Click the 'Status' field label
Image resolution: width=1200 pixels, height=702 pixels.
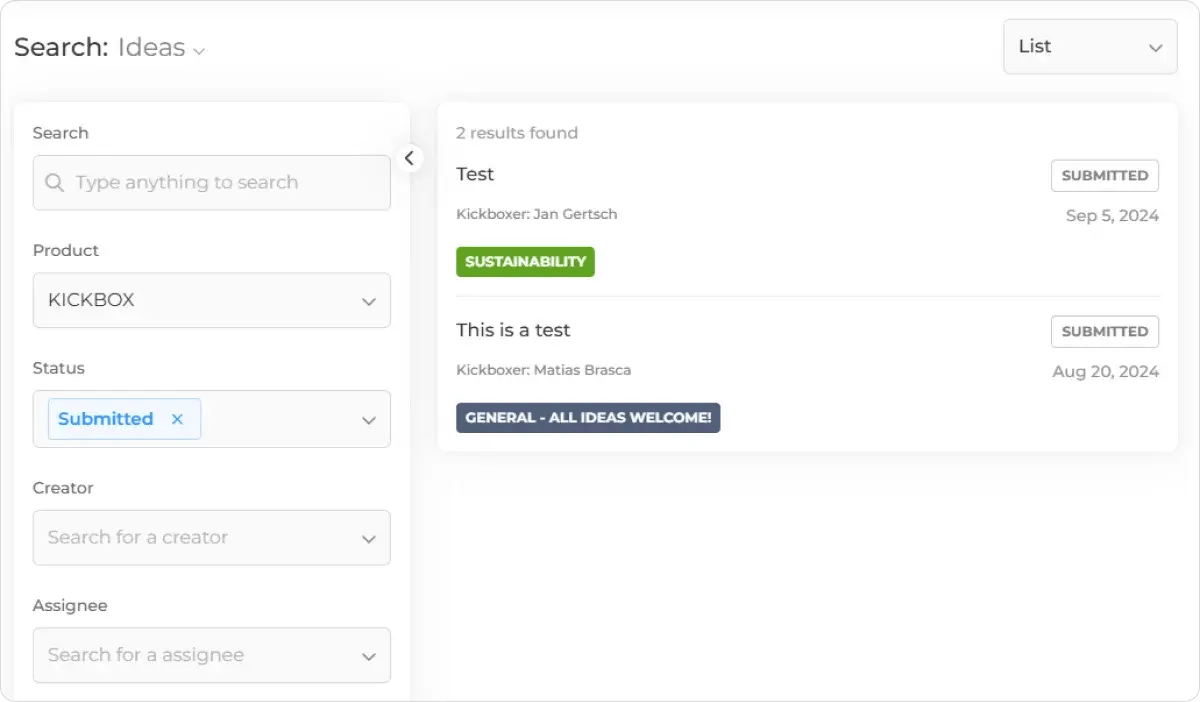point(58,368)
